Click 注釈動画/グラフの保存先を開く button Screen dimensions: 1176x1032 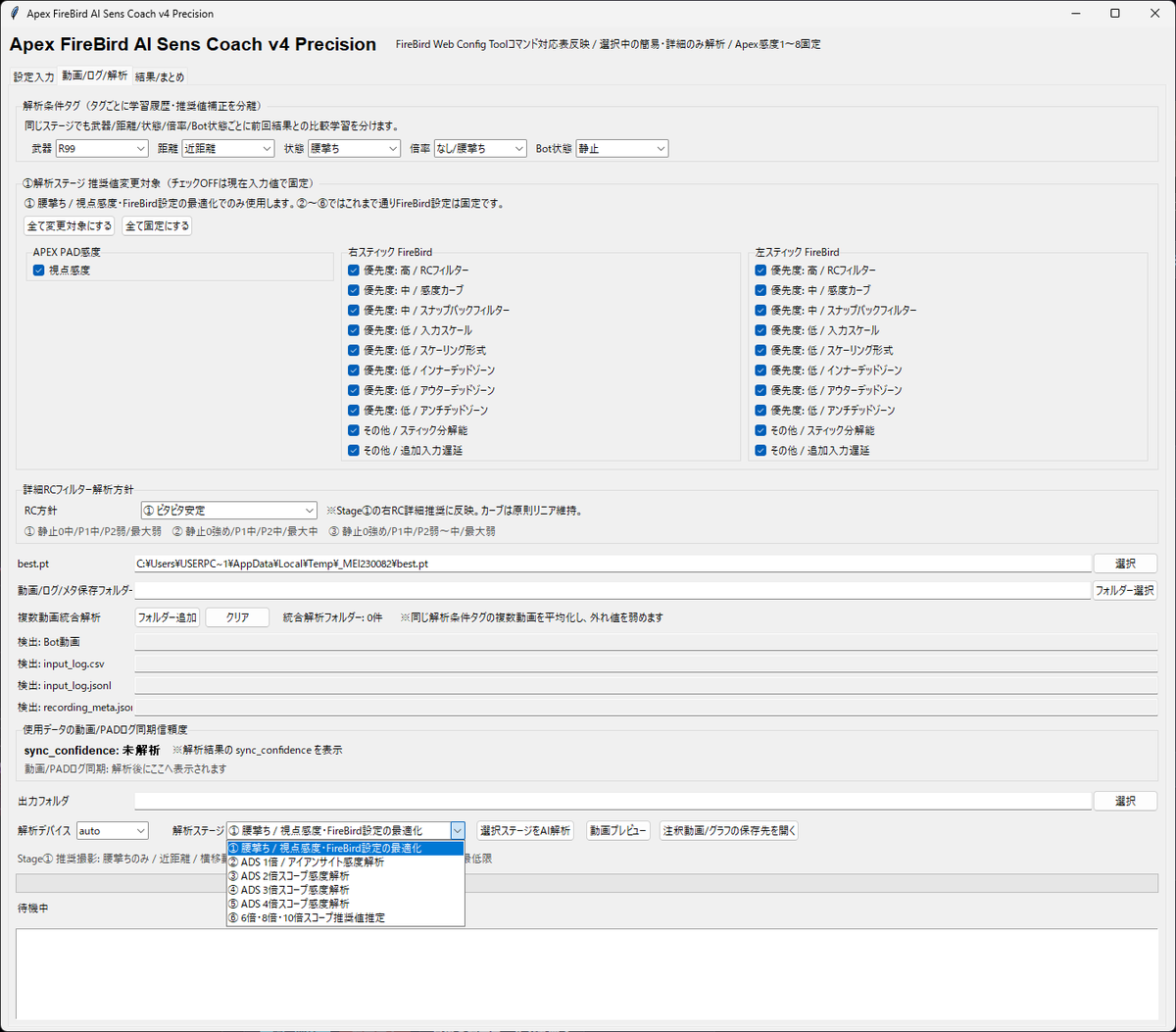pos(729,830)
